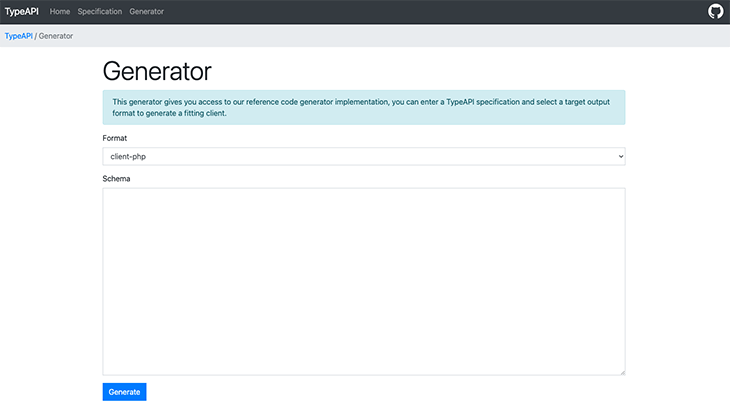This screenshot has width=730, height=406.
Task: Follow the TypeAPI breadcrumb link
Action: (x=19, y=36)
